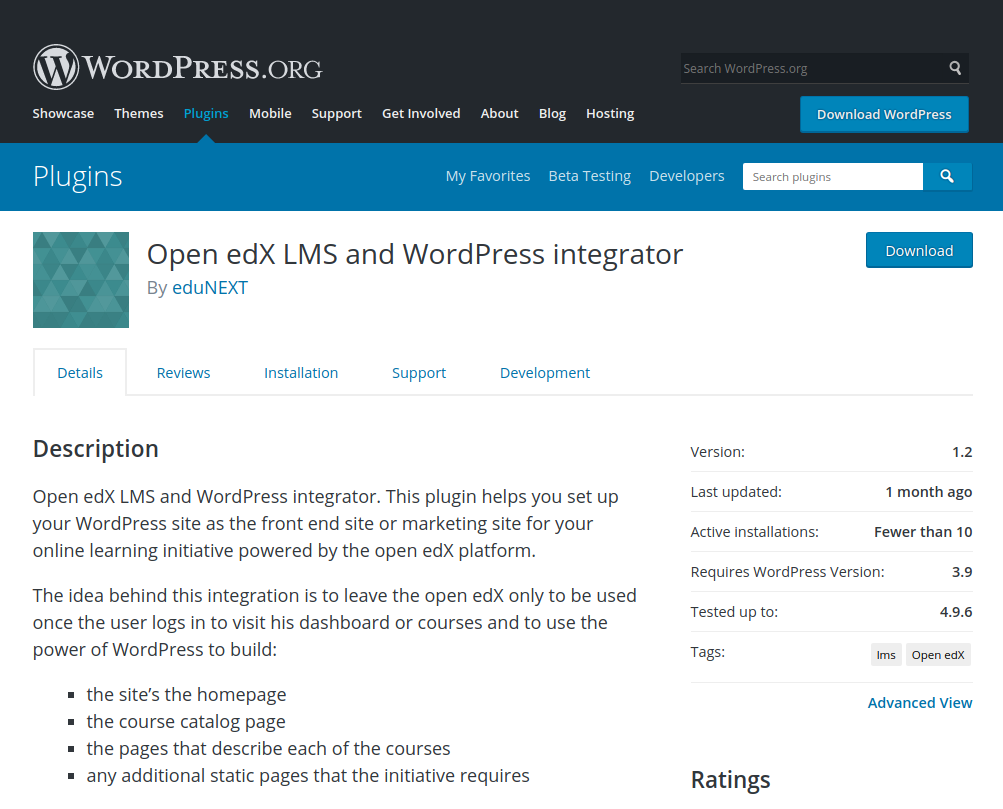Click 'the course catalog page' list item
This screenshot has width=1003, height=809.
[x=186, y=721]
